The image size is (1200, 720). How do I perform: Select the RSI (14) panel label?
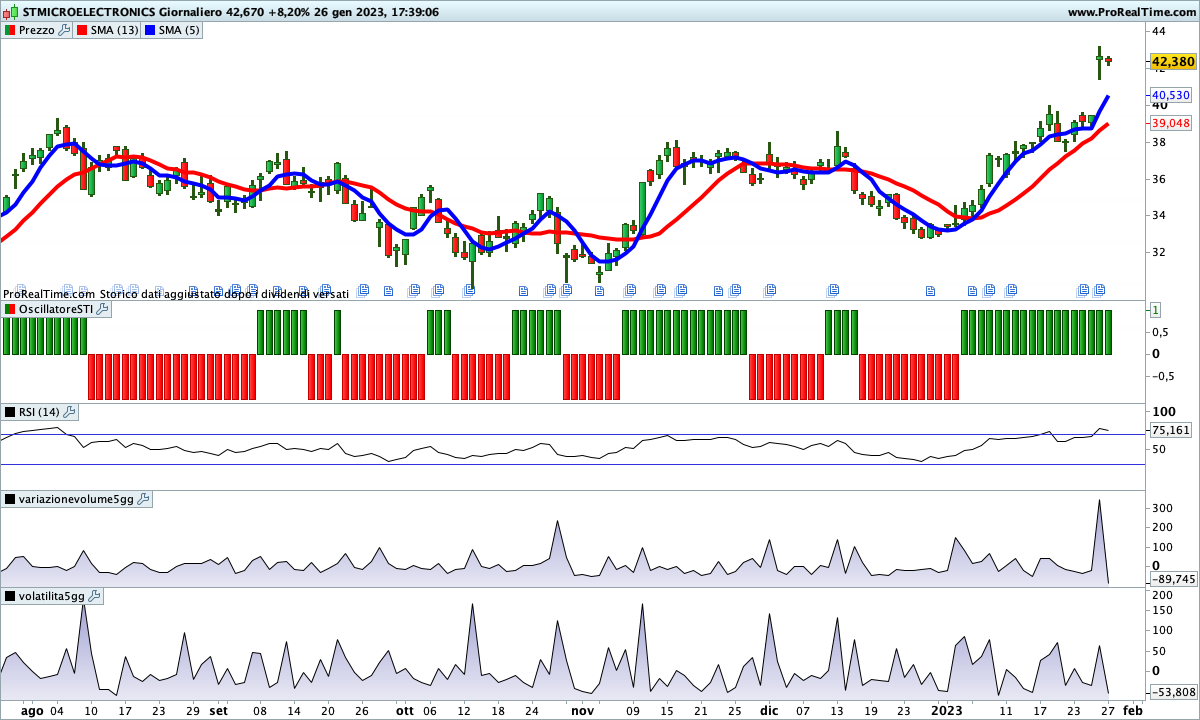point(40,412)
